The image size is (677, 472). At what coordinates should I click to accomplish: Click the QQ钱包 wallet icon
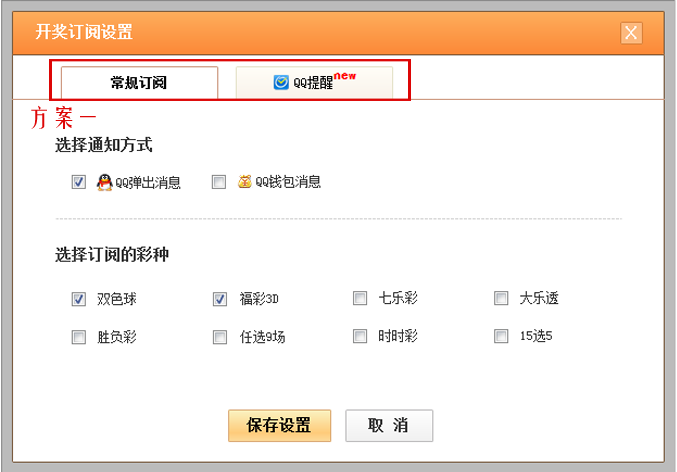coord(244,182)
